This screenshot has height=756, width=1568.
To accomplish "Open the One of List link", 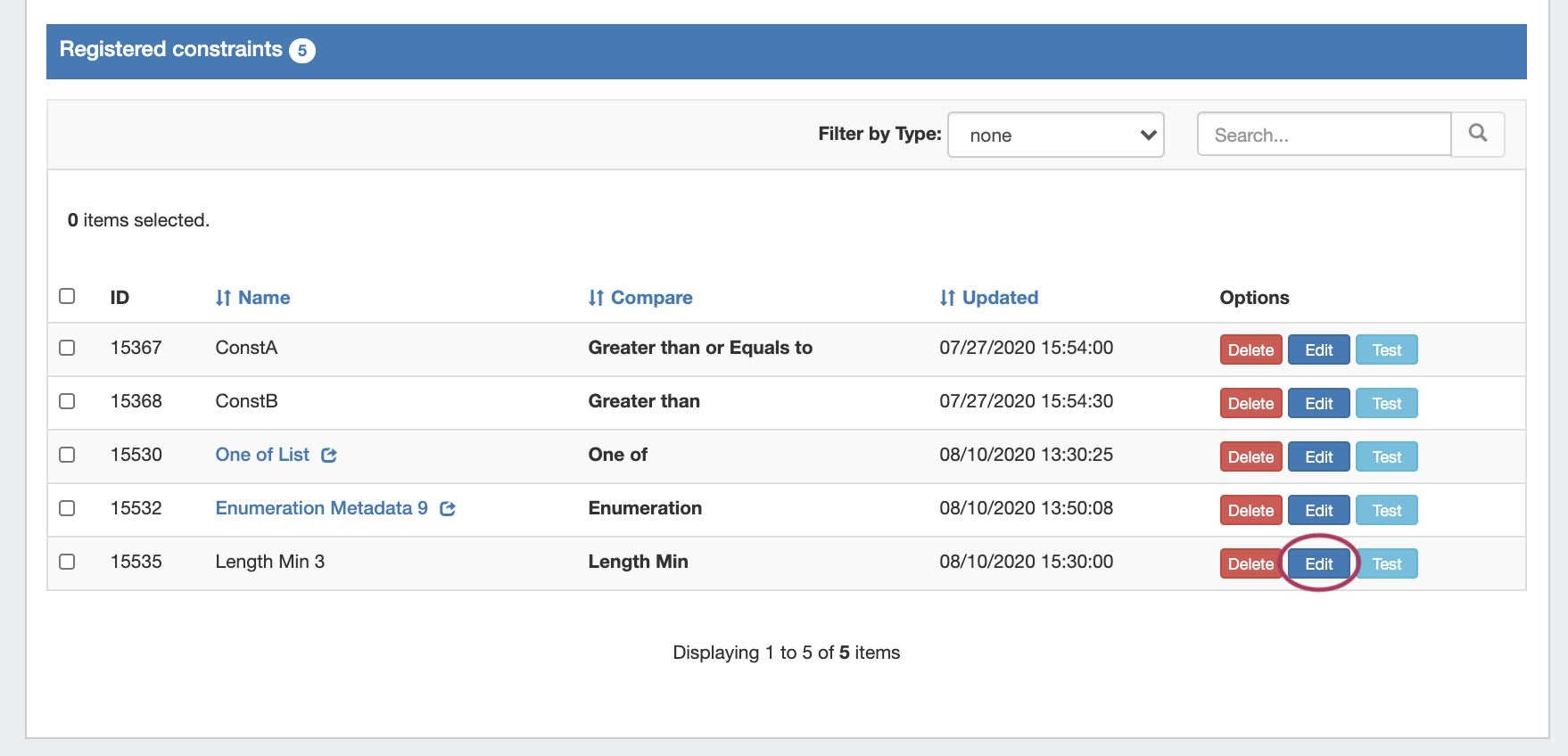I will tap(262, 455).
